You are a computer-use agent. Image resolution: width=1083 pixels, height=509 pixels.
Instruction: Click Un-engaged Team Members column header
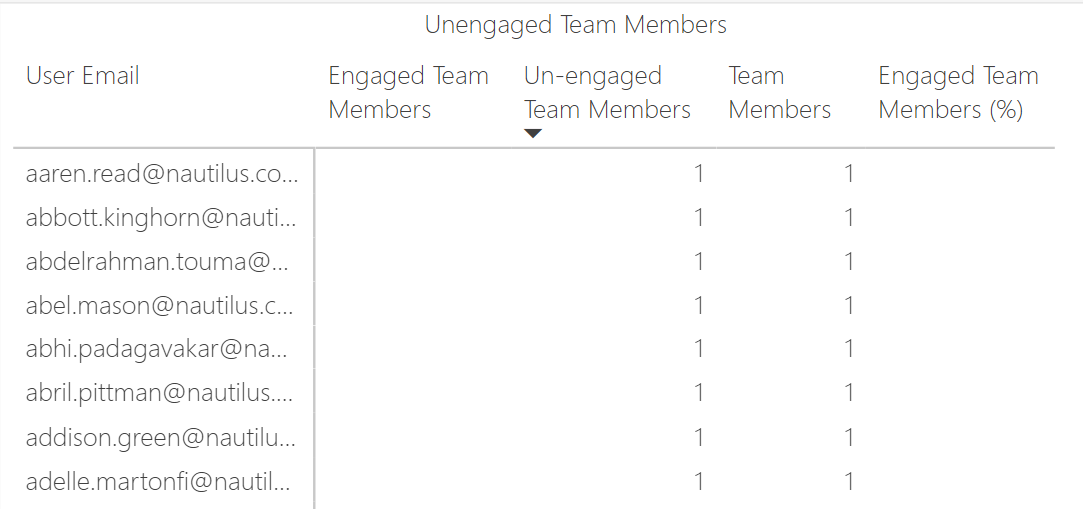(607, 92)
